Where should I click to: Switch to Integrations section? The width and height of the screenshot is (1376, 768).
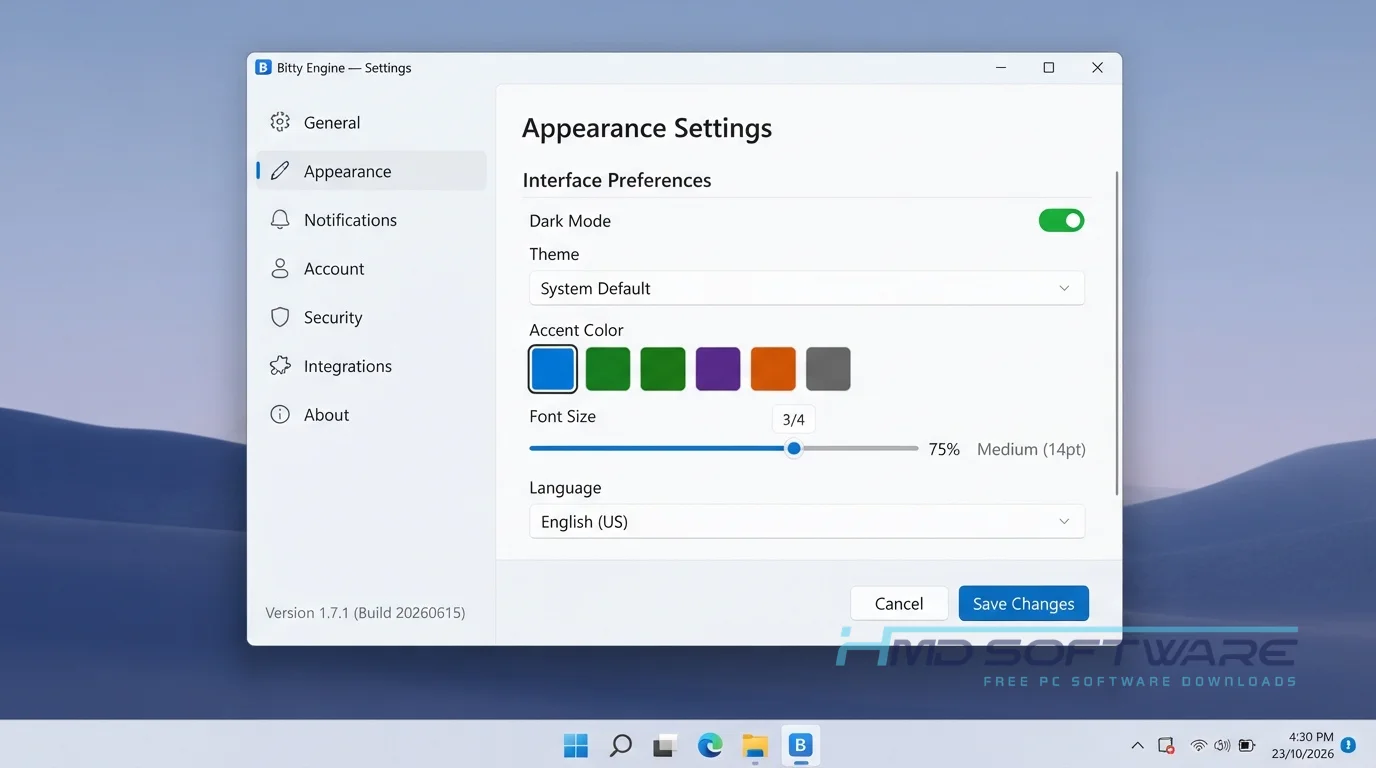point(371,366)
